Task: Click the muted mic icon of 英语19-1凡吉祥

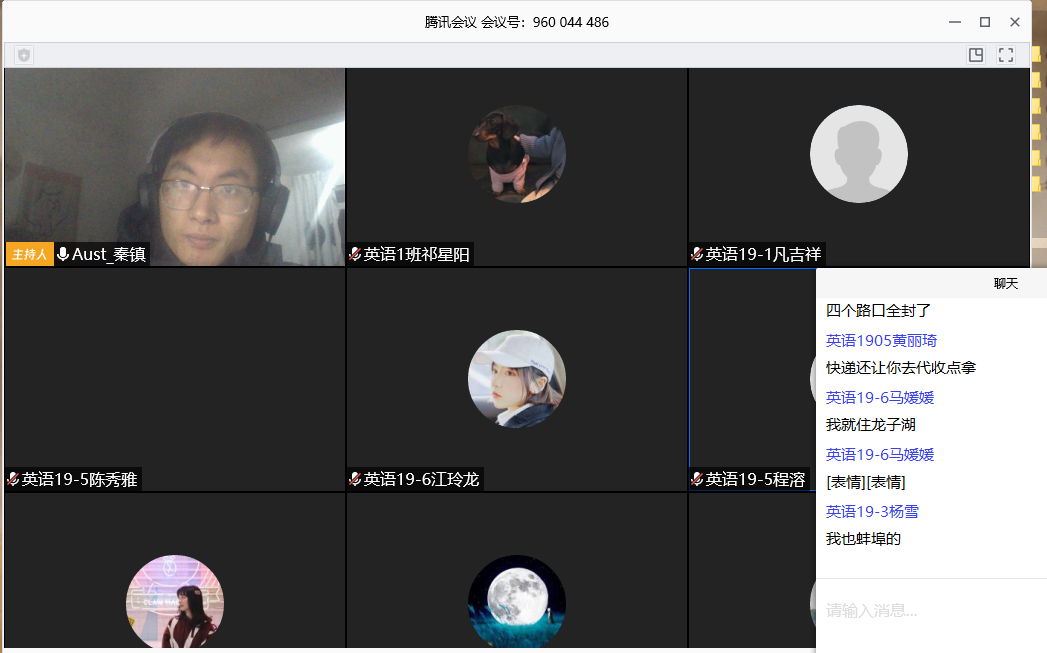Action: coord(697,255)
